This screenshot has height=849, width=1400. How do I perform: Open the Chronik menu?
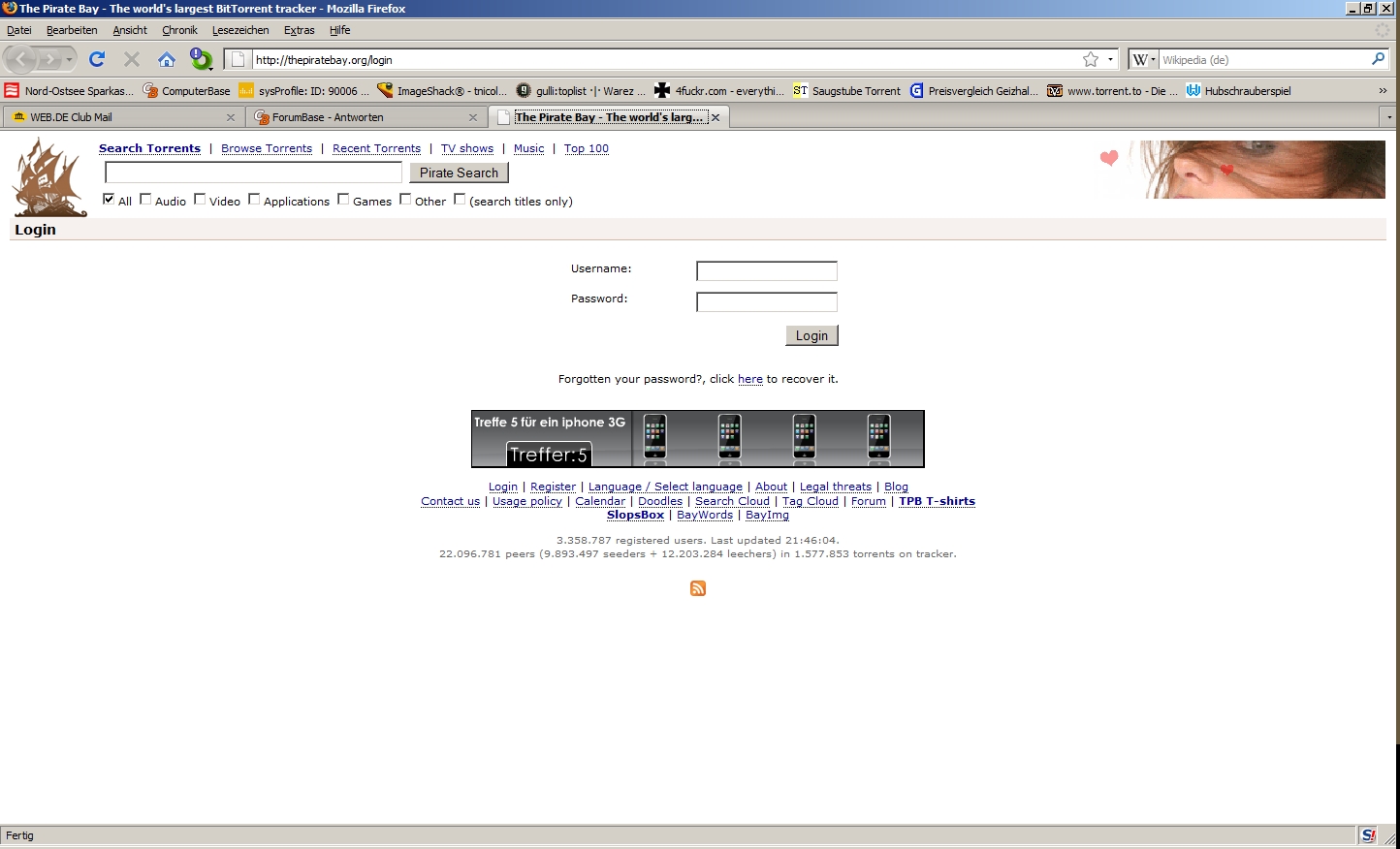(x=179, y=30)
